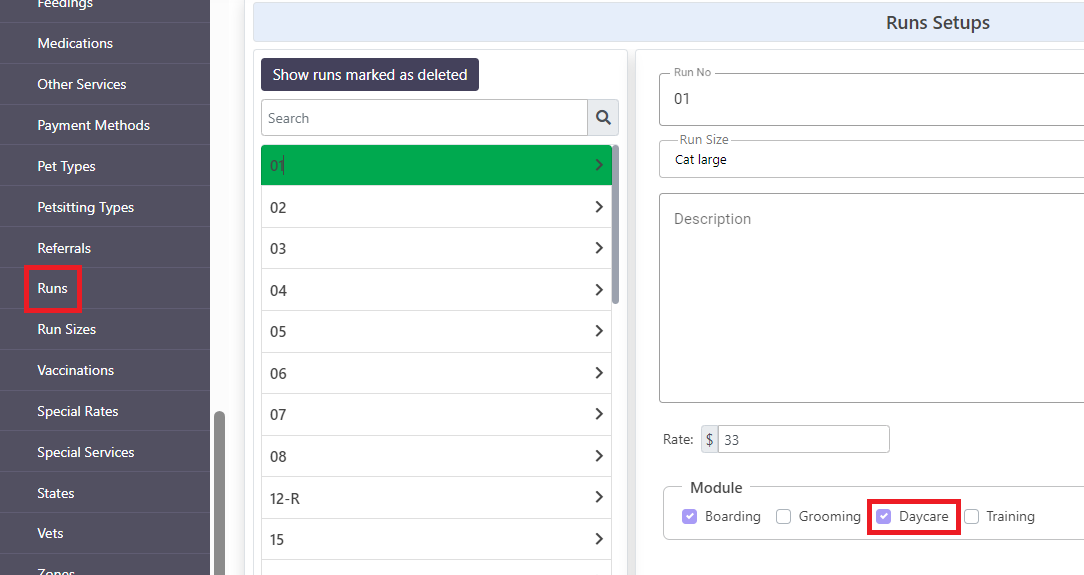The width and height of the screenshot is (1084, 575).
Task: Open run 02 via its chevron arrow
Action: click(599, 207)
